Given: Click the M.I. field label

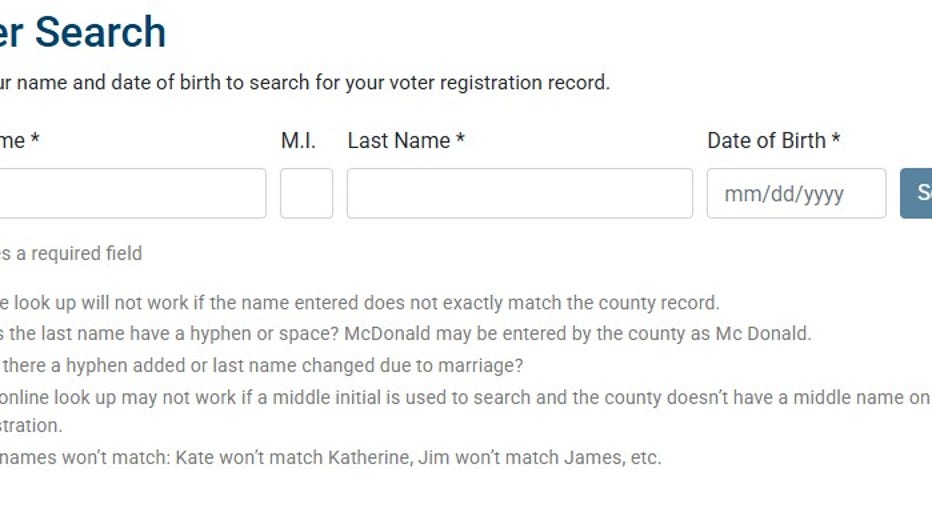Looking at the screenshot, I should (x=298, y=141).
